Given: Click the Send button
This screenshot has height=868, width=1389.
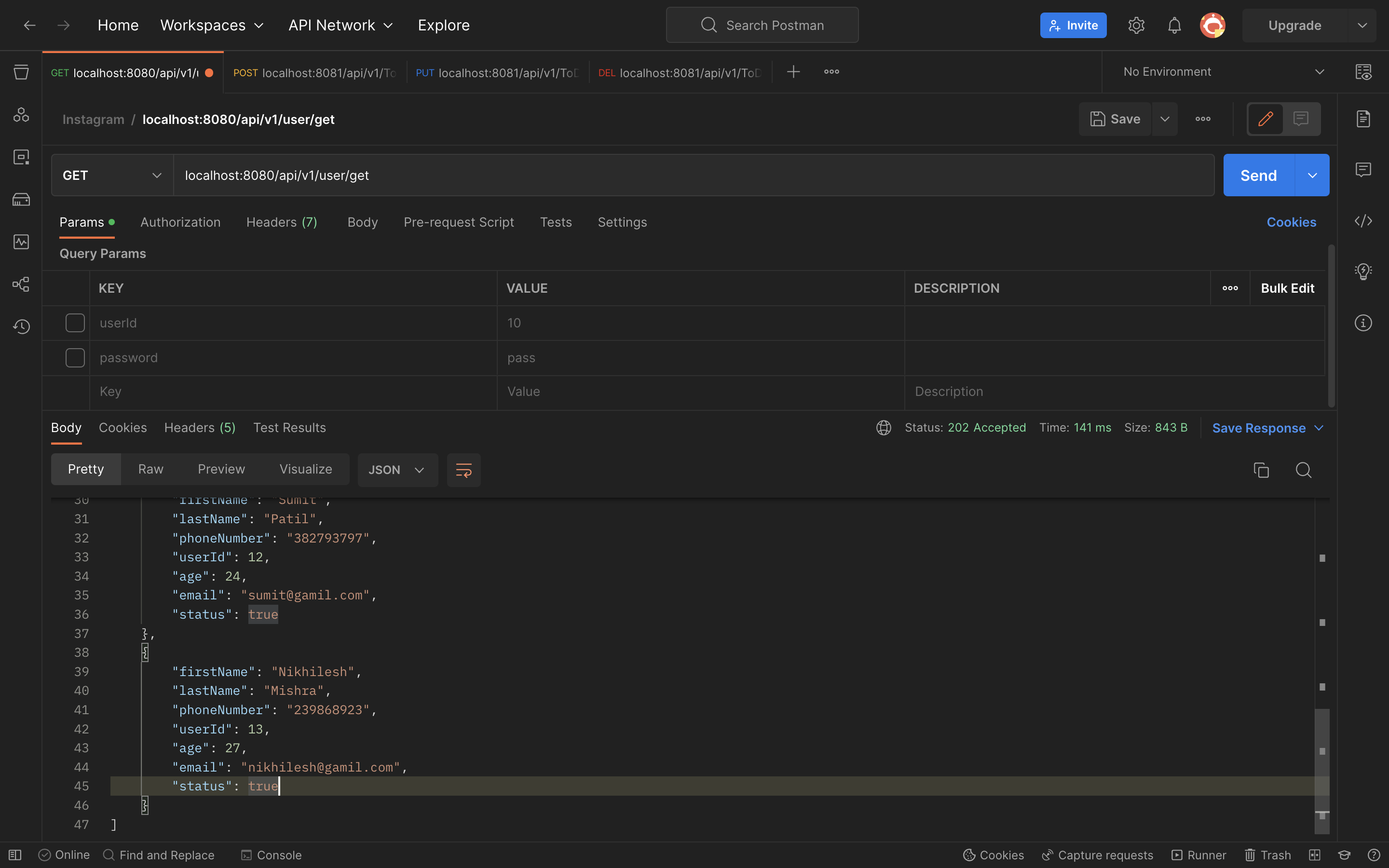Looking at the screenshot, I should tap(1258, 175).
